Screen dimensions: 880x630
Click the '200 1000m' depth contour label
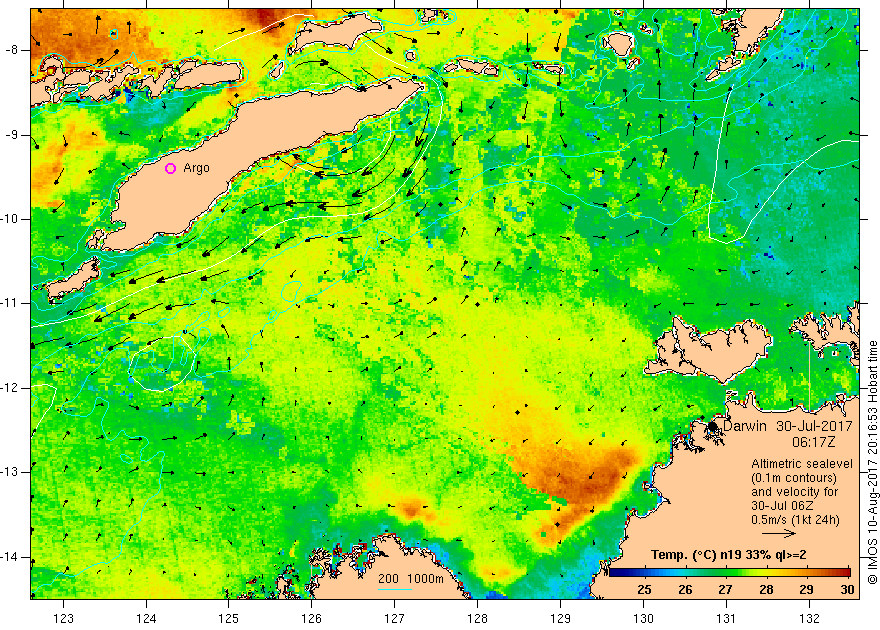click(x=411, y=579)
